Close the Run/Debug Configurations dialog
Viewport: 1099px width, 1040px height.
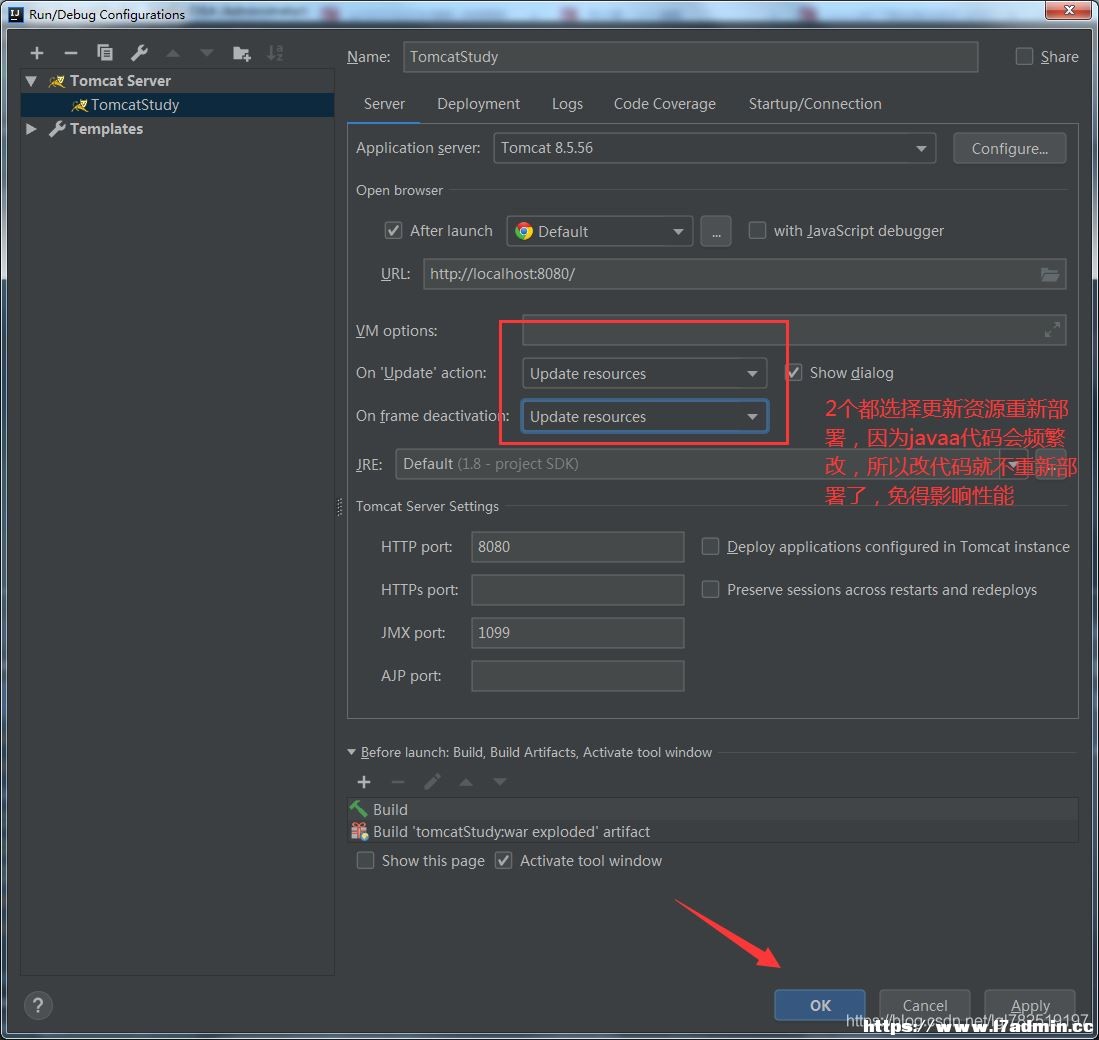click(x=1070, y=10)
